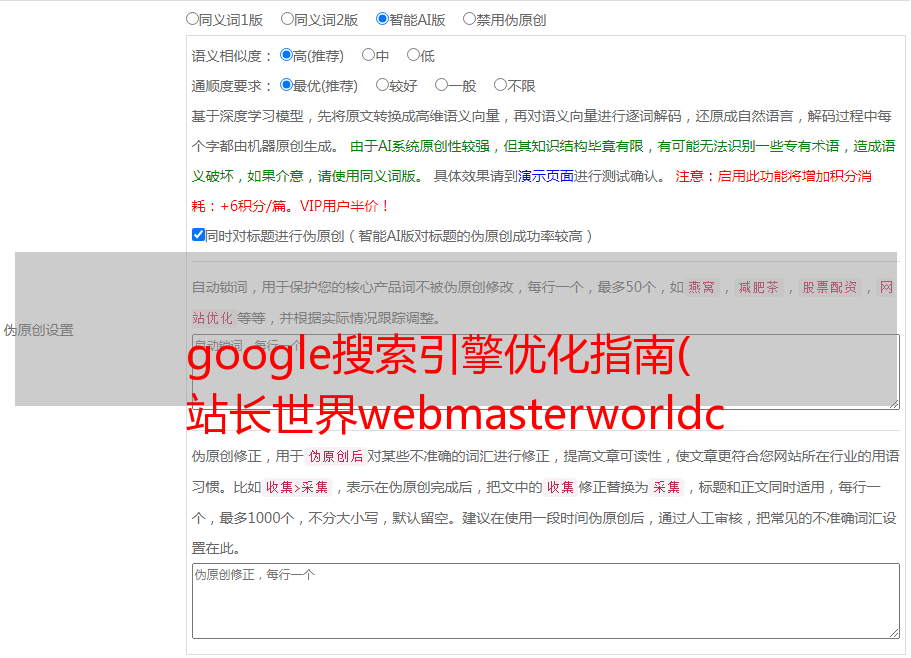The width and height of the screenshot is (911, 658).
Task: Click the 燕窝 example keyword tag
Action: point(701,287)
